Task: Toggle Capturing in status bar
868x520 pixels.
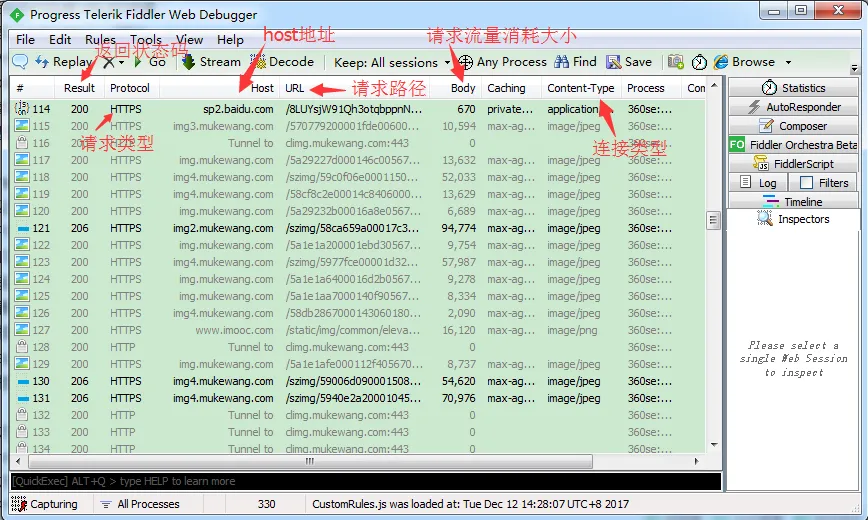Action: click(44, 504)
